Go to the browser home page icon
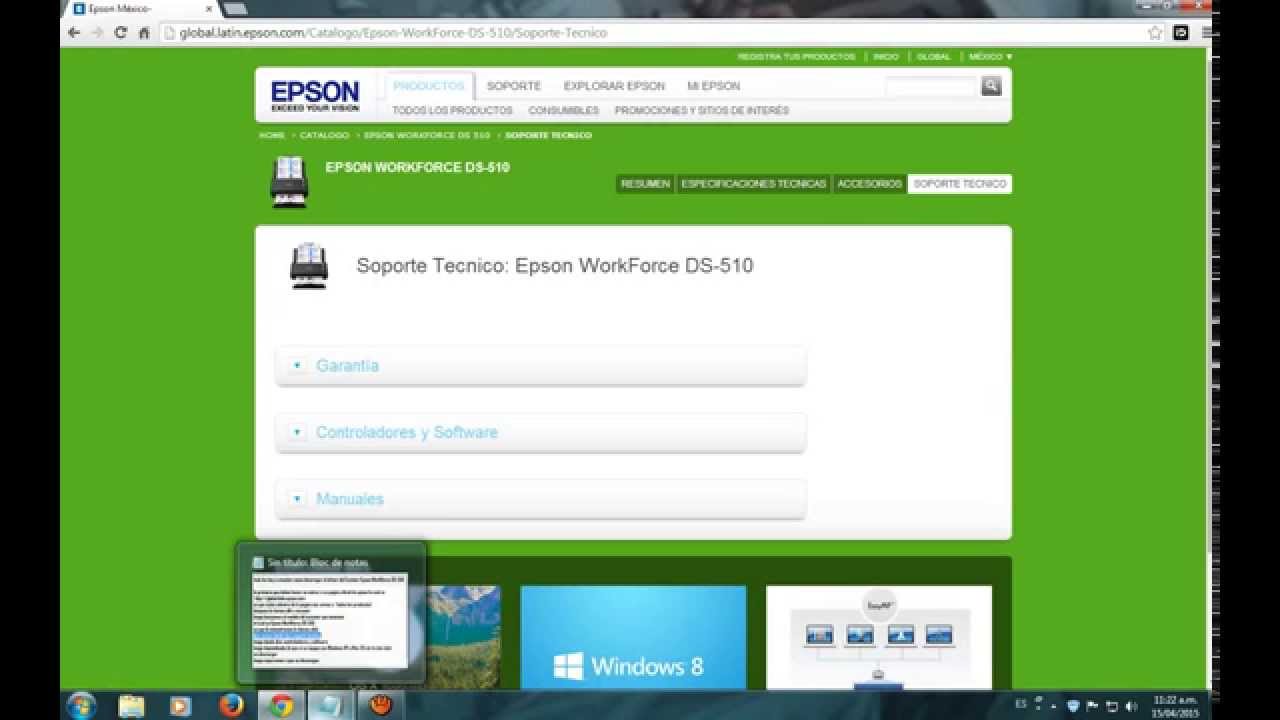The image size is (1280, 720). 144,32
